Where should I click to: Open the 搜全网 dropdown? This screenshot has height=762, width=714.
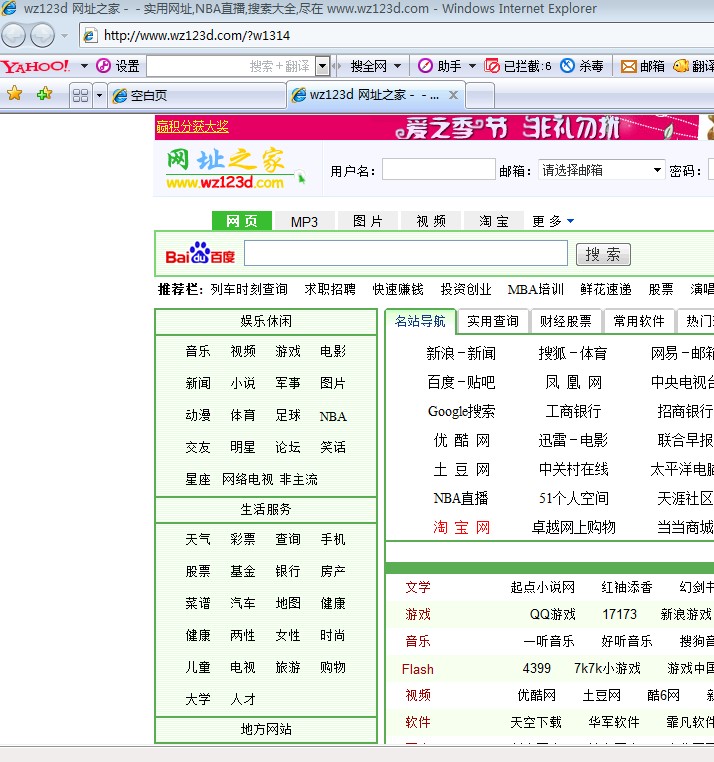tap(375, 66)
